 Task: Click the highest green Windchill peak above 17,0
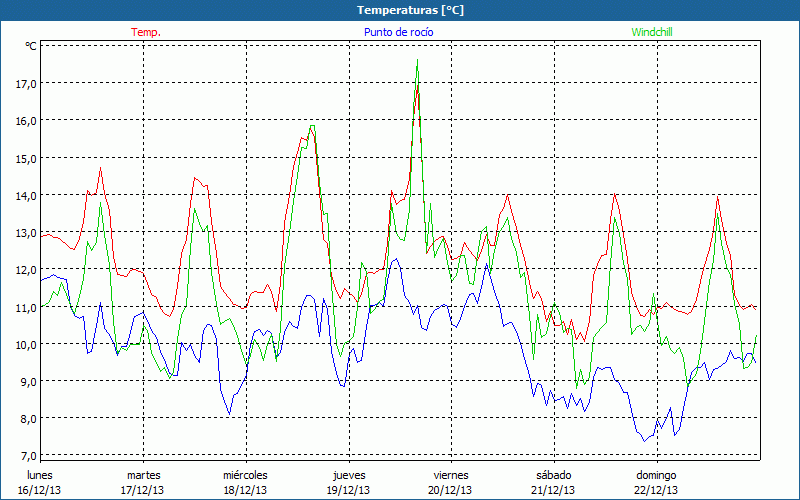[x=417, y=61]
